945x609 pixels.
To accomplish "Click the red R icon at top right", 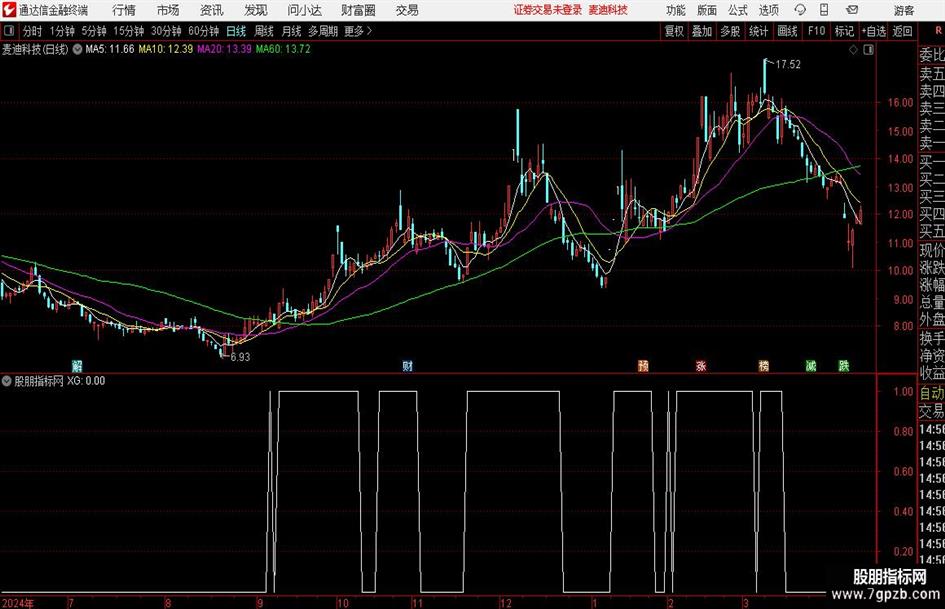I will pos(937,31).
